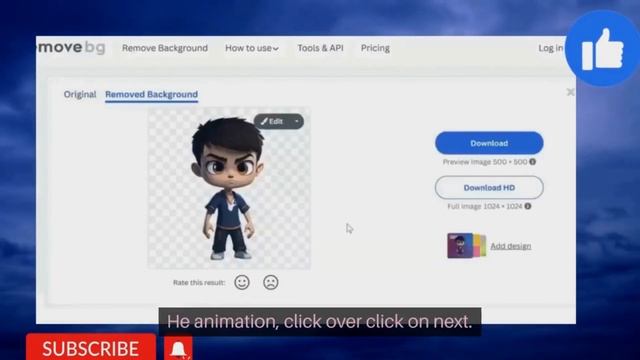Viewport: 640px width, 360px height.
Task: Open the Remove Background page
Action: coord(165,48)
